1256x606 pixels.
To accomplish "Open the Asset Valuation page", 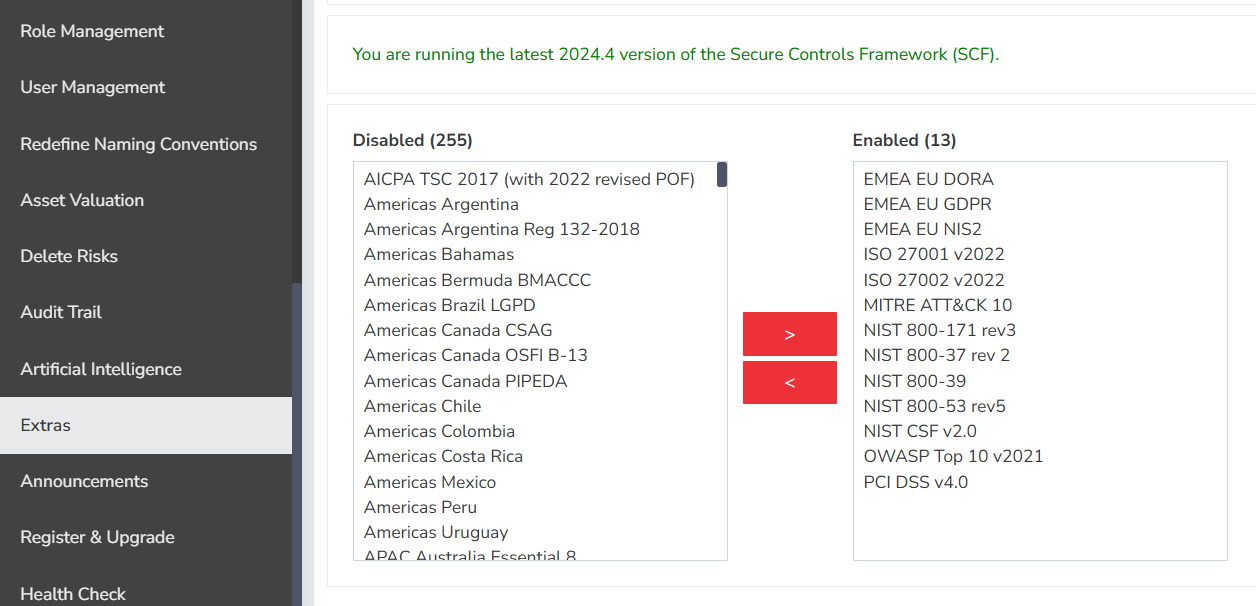I will tap(81, 200).
